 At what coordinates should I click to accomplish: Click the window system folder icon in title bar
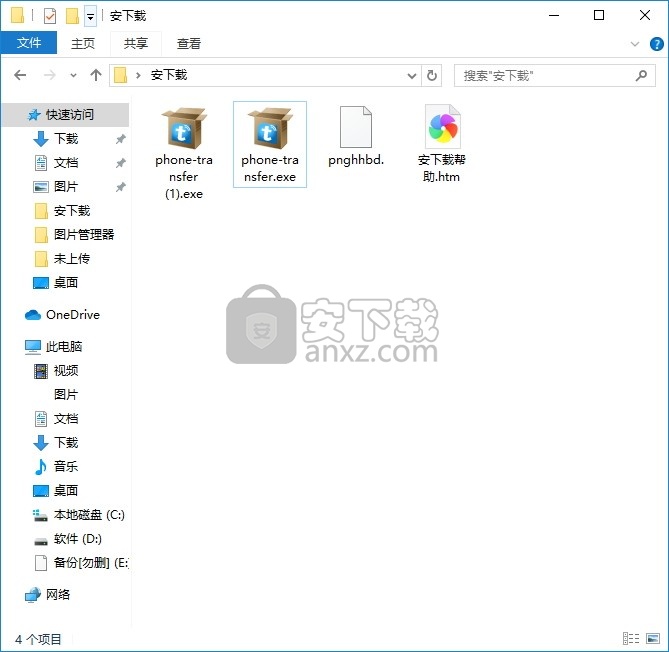click(17, 15)
